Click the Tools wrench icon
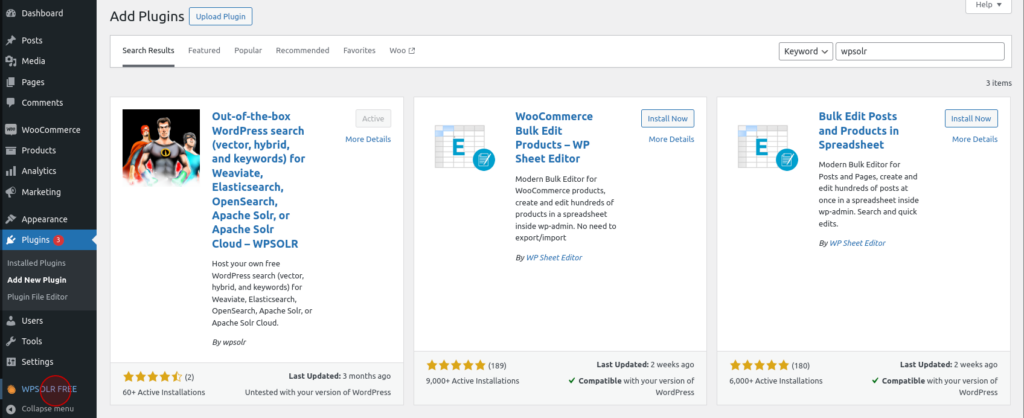The width and height of the screenshot is (1024, 418). point(10,341)
